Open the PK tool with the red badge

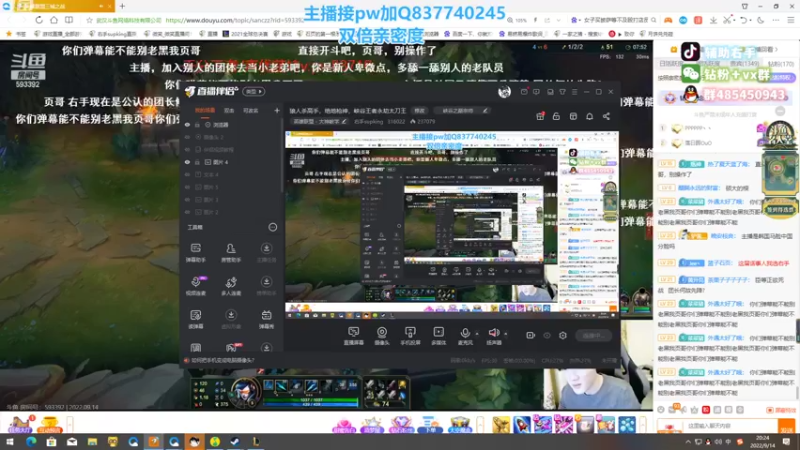(231, 348)
